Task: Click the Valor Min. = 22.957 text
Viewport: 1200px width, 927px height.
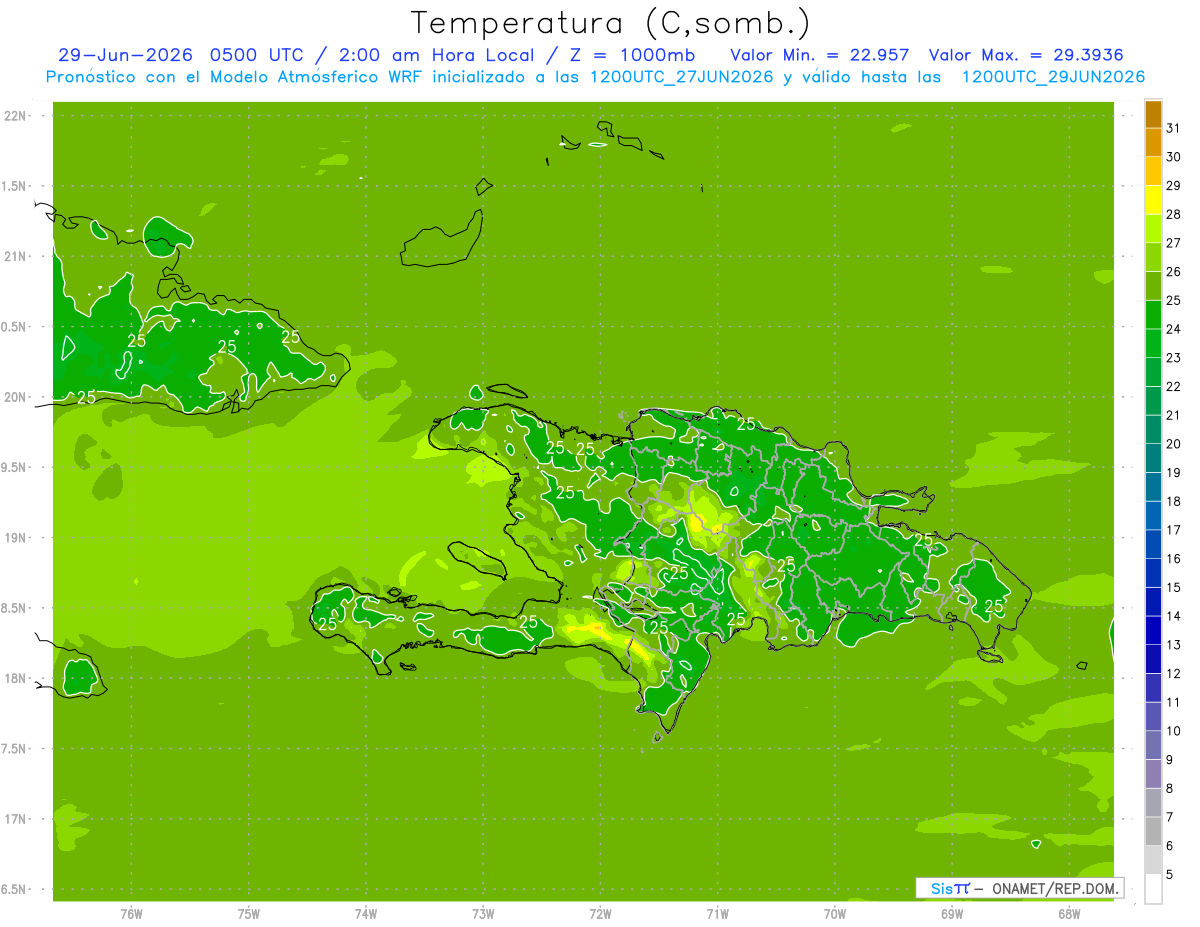Action: pos(820,55)
